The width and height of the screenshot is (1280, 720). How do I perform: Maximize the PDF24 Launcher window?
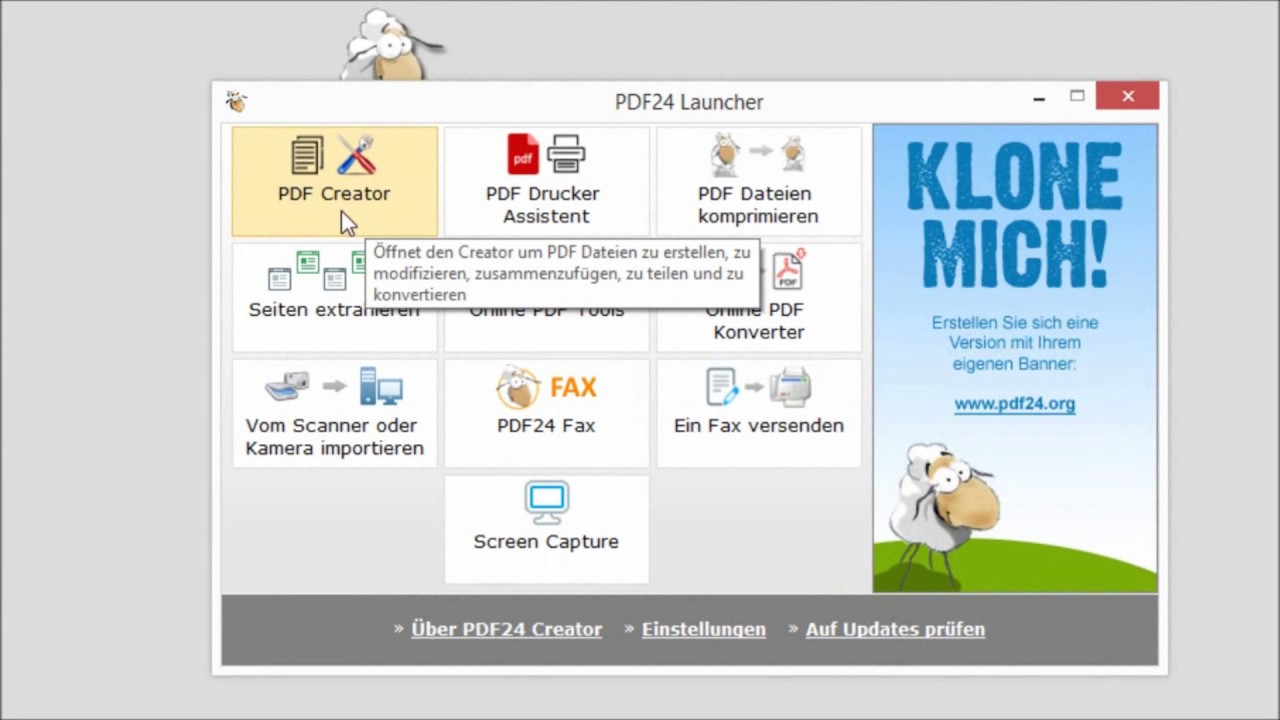1077,96
